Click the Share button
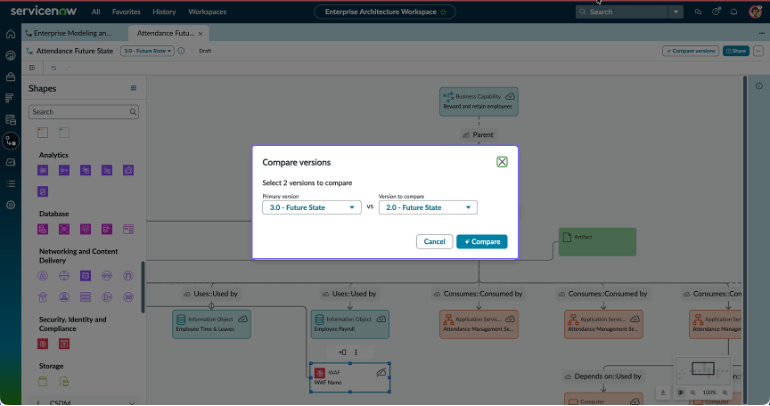The image size is (770, 406). click(x=736, y=51)
